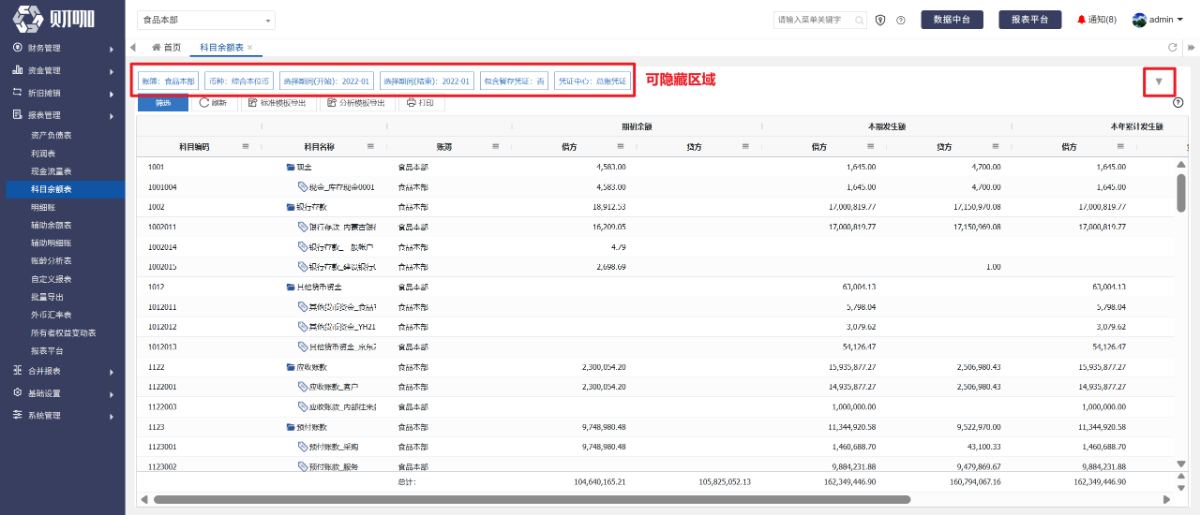Click the 首页 home tab
Image resolution: width=1200 pixels, height=515 pixels.
pyautogui.click(x=167, y=47)
